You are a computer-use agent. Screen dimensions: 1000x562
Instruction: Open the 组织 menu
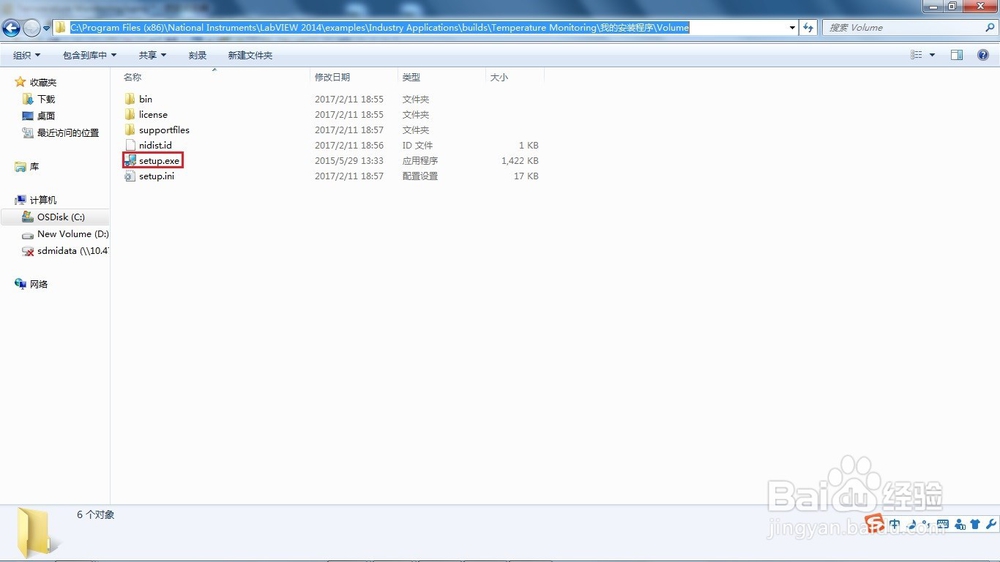(x=26, y=55)
